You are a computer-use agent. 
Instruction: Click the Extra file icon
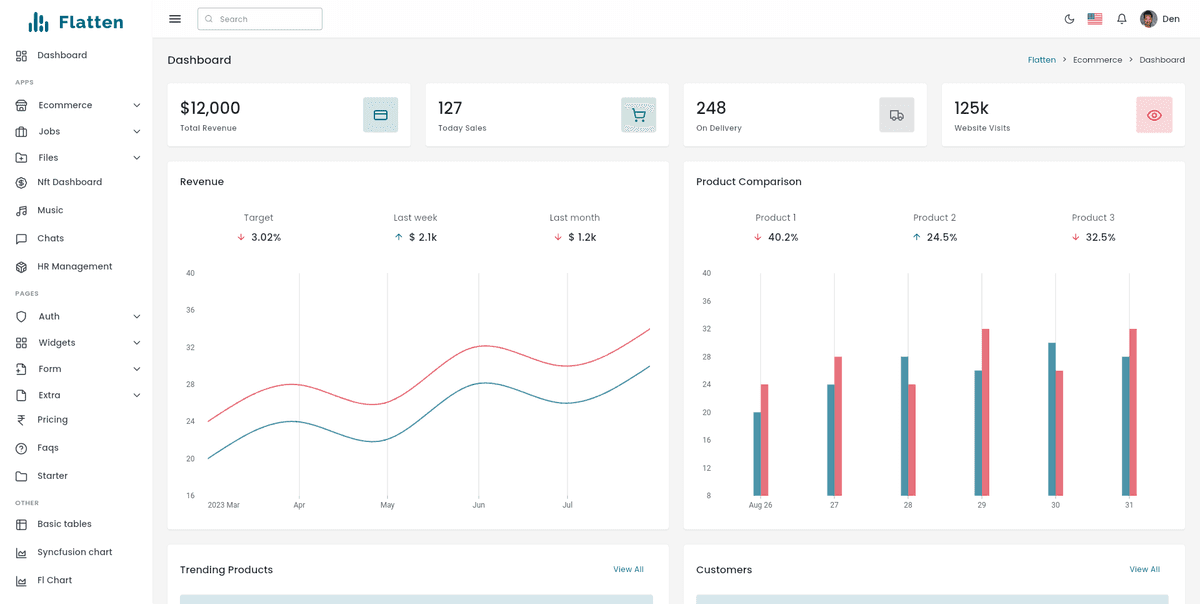(x=22, y=395)
